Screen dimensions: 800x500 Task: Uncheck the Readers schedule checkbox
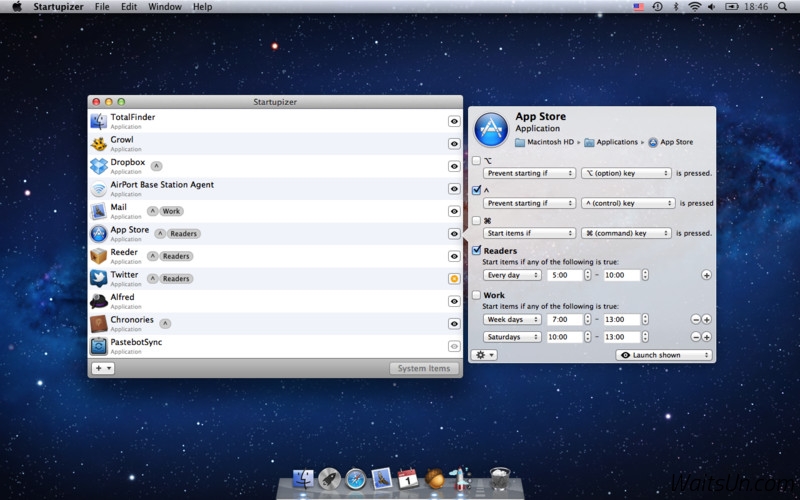[x=477, y=251]
